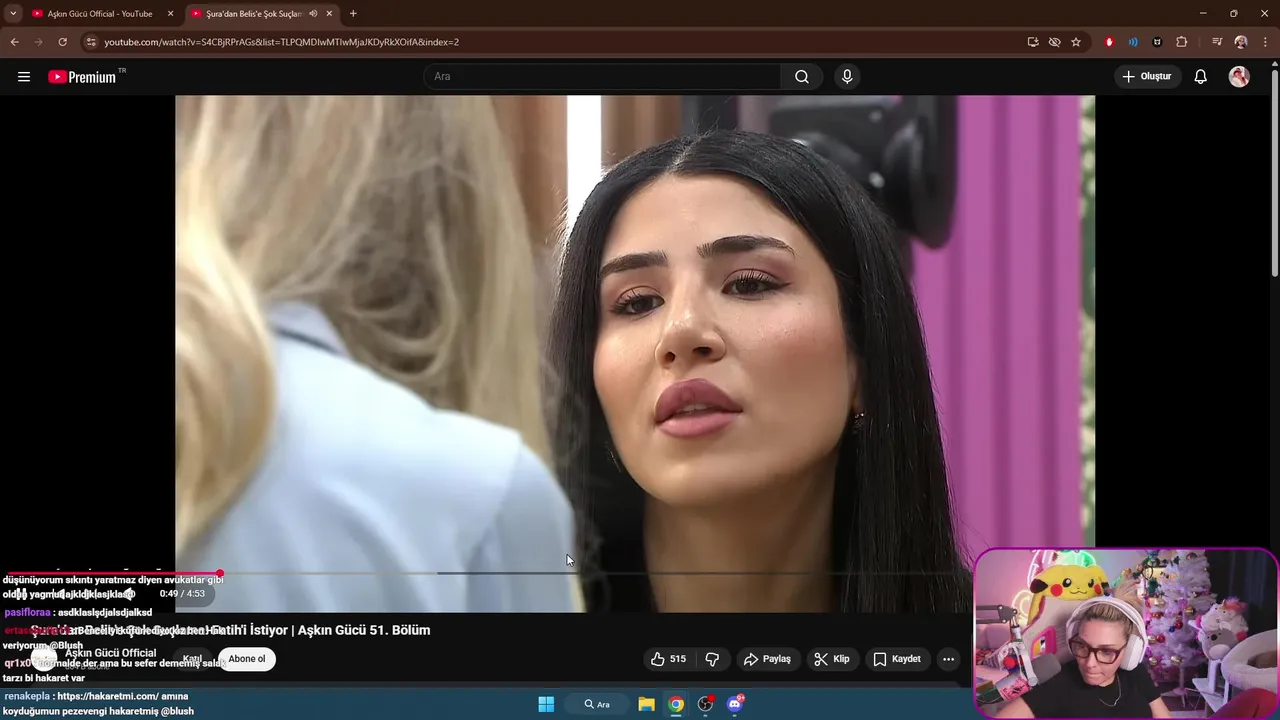Close the Şura'dan Belis'e tab
Image resolution: width=1280 pixels, height=720 pixels.
click(329, 14)
